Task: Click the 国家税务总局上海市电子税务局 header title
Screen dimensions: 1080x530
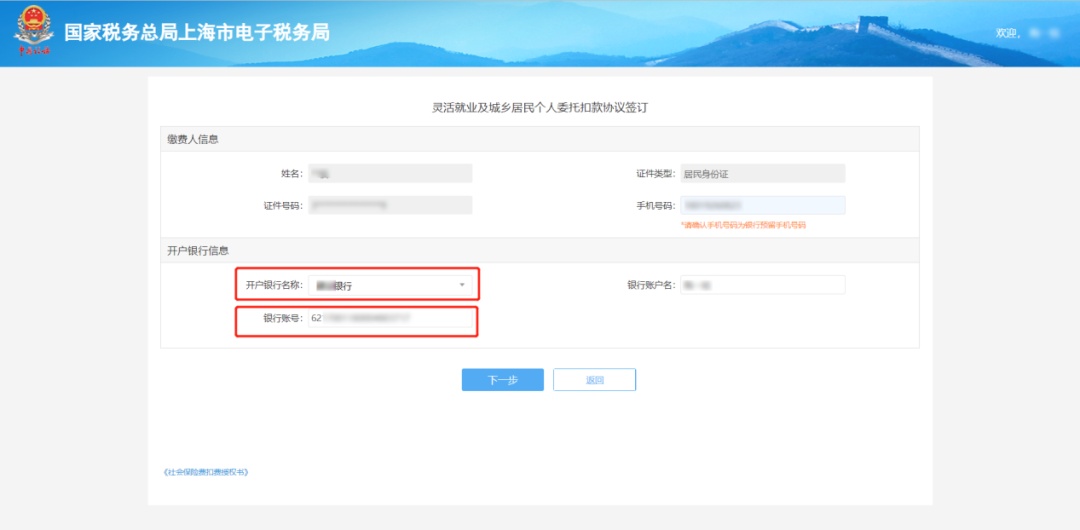Action: 197,33
